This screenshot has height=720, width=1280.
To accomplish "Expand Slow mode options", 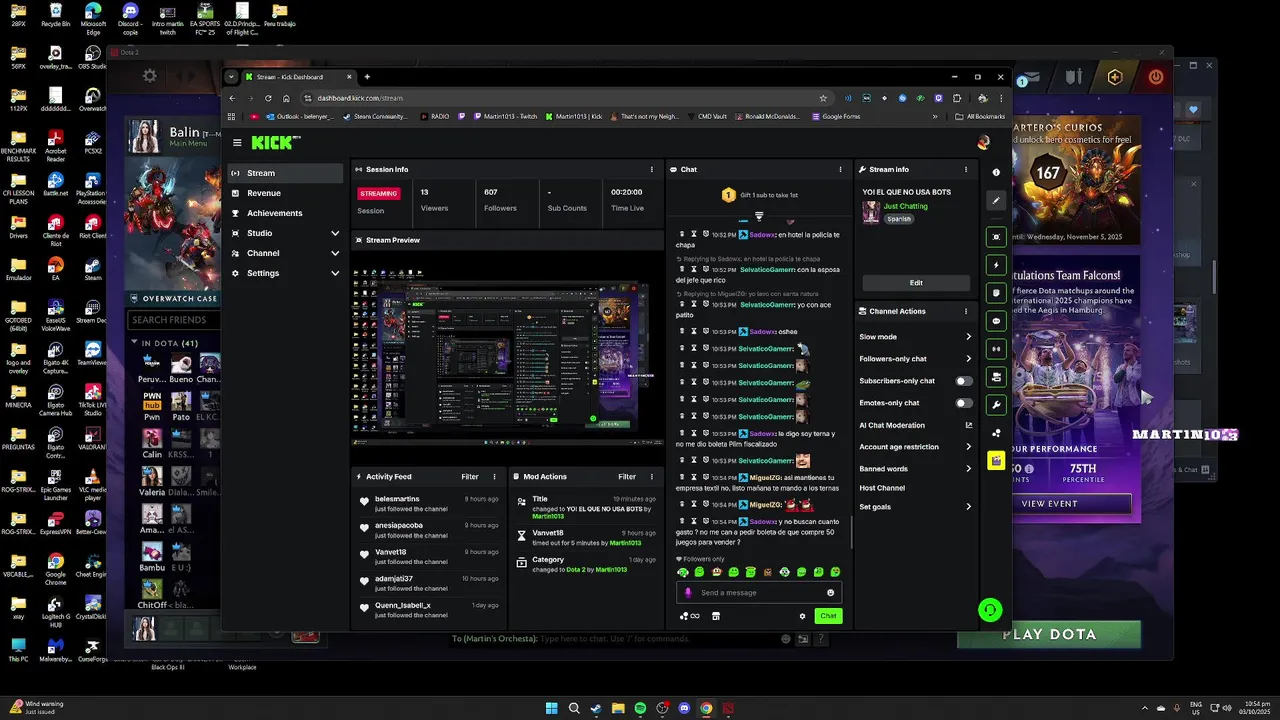I will [968, 337].
